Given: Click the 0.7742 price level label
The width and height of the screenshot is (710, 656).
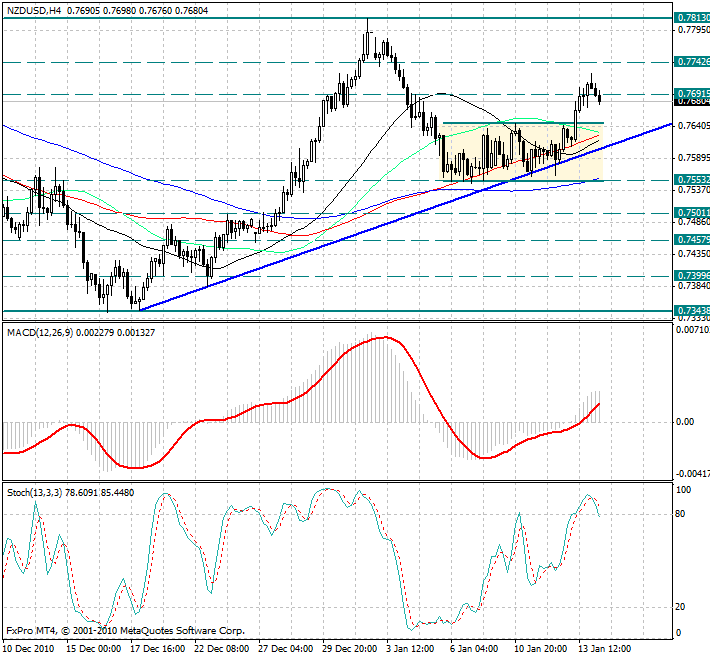Looking at the screenshot, I should point(691,62).
